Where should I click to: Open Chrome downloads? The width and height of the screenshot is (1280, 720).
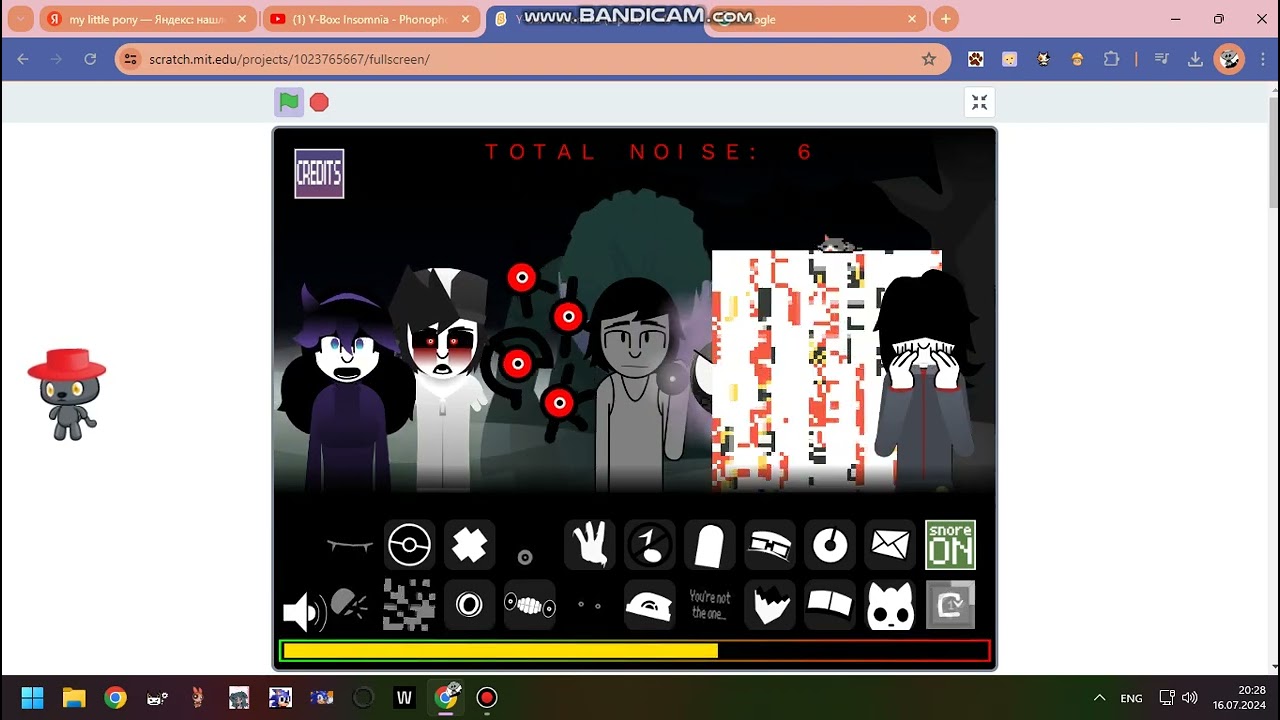pyautogui.click(x=1195, y=59)
